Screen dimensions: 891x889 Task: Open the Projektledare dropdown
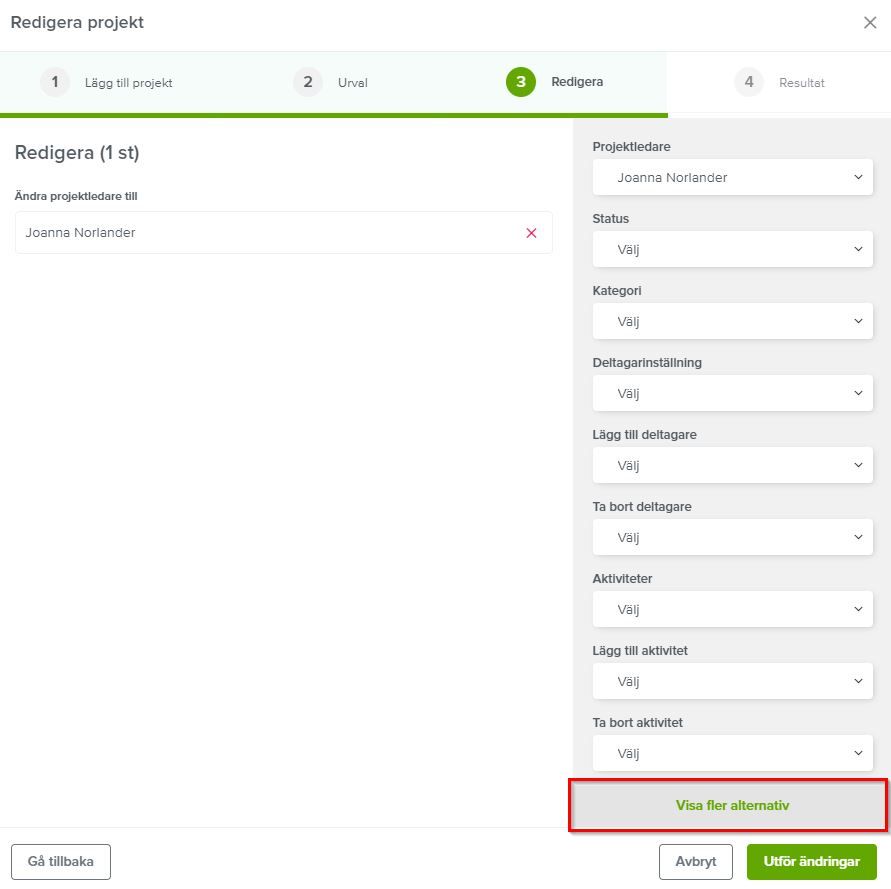pyautogui.click(x=732, y=177)
